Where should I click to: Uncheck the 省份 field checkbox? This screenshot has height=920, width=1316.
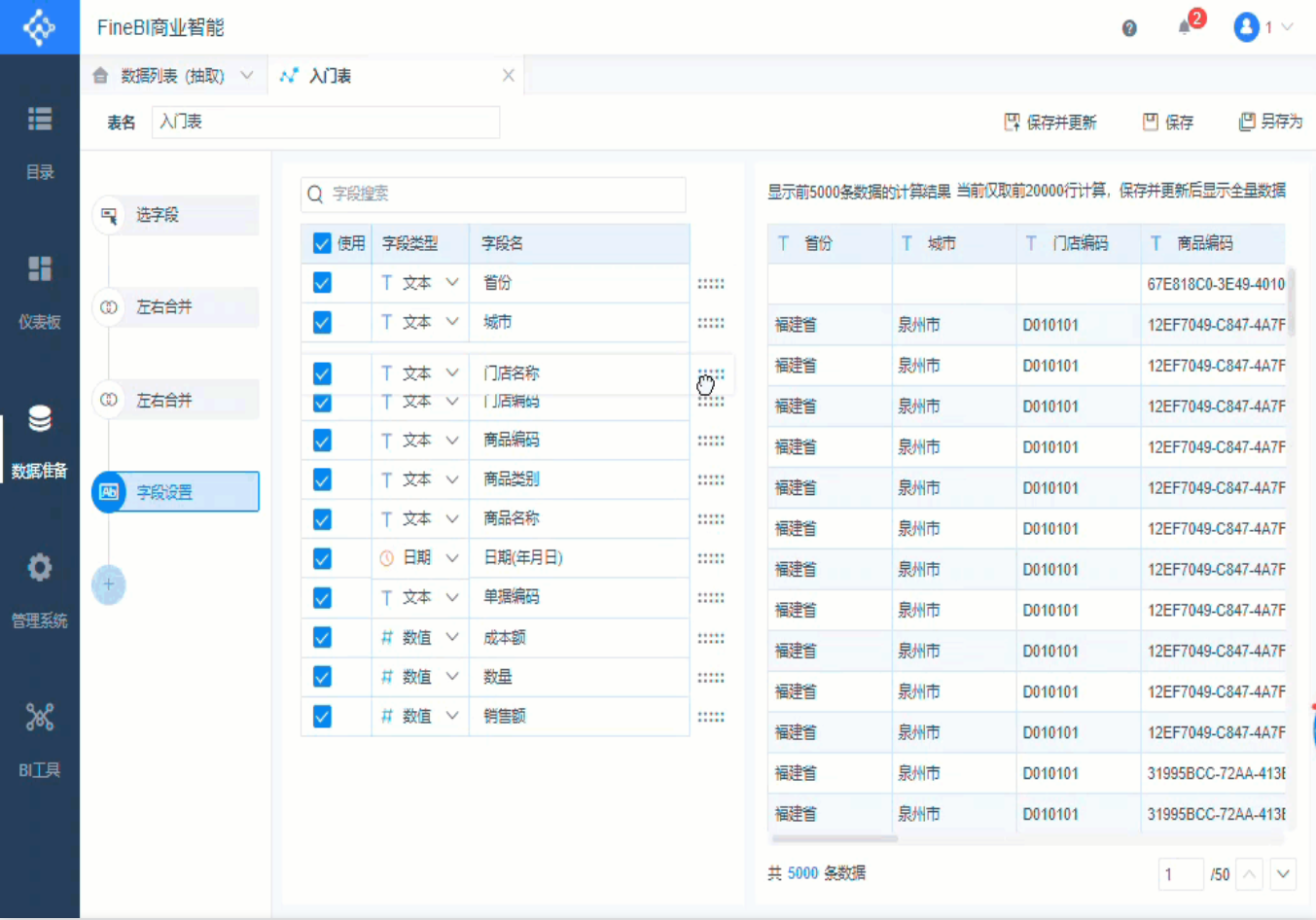pyautogui.click(x=322, y=283)
